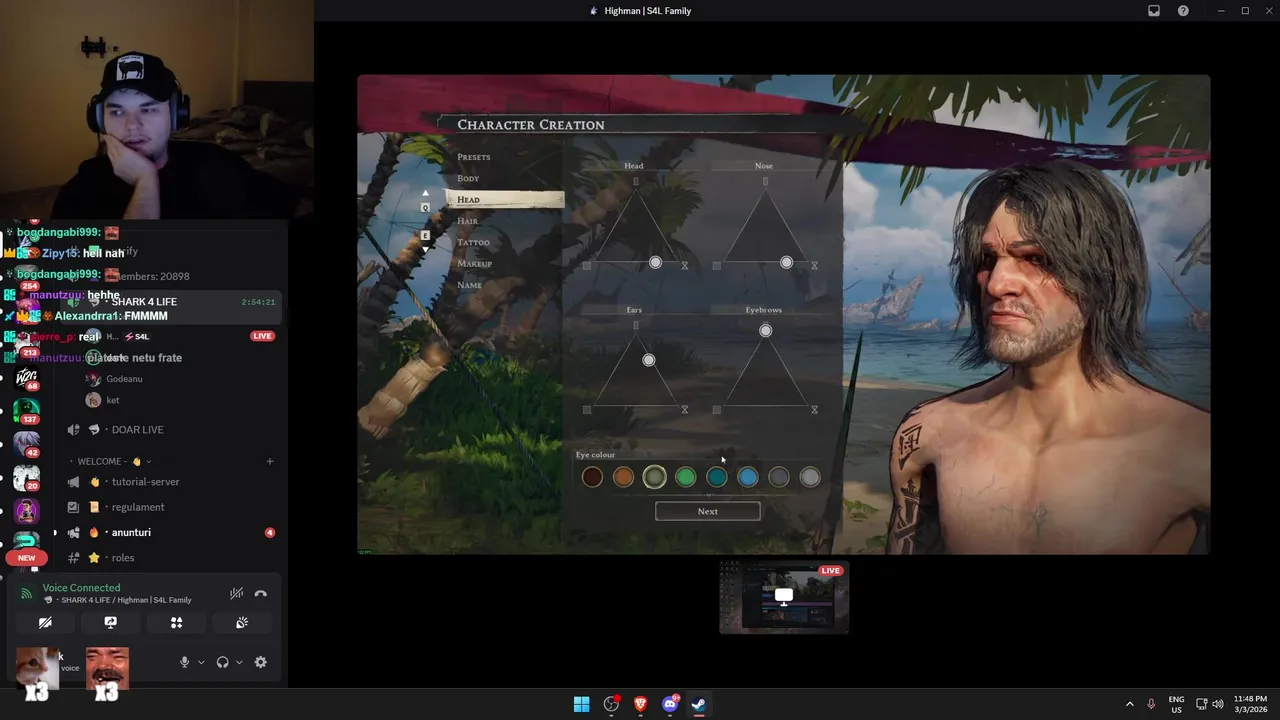This screenshot has height=720, width=1280.
Task: Click the red LIVE badge in channel list
Action: 262,336
